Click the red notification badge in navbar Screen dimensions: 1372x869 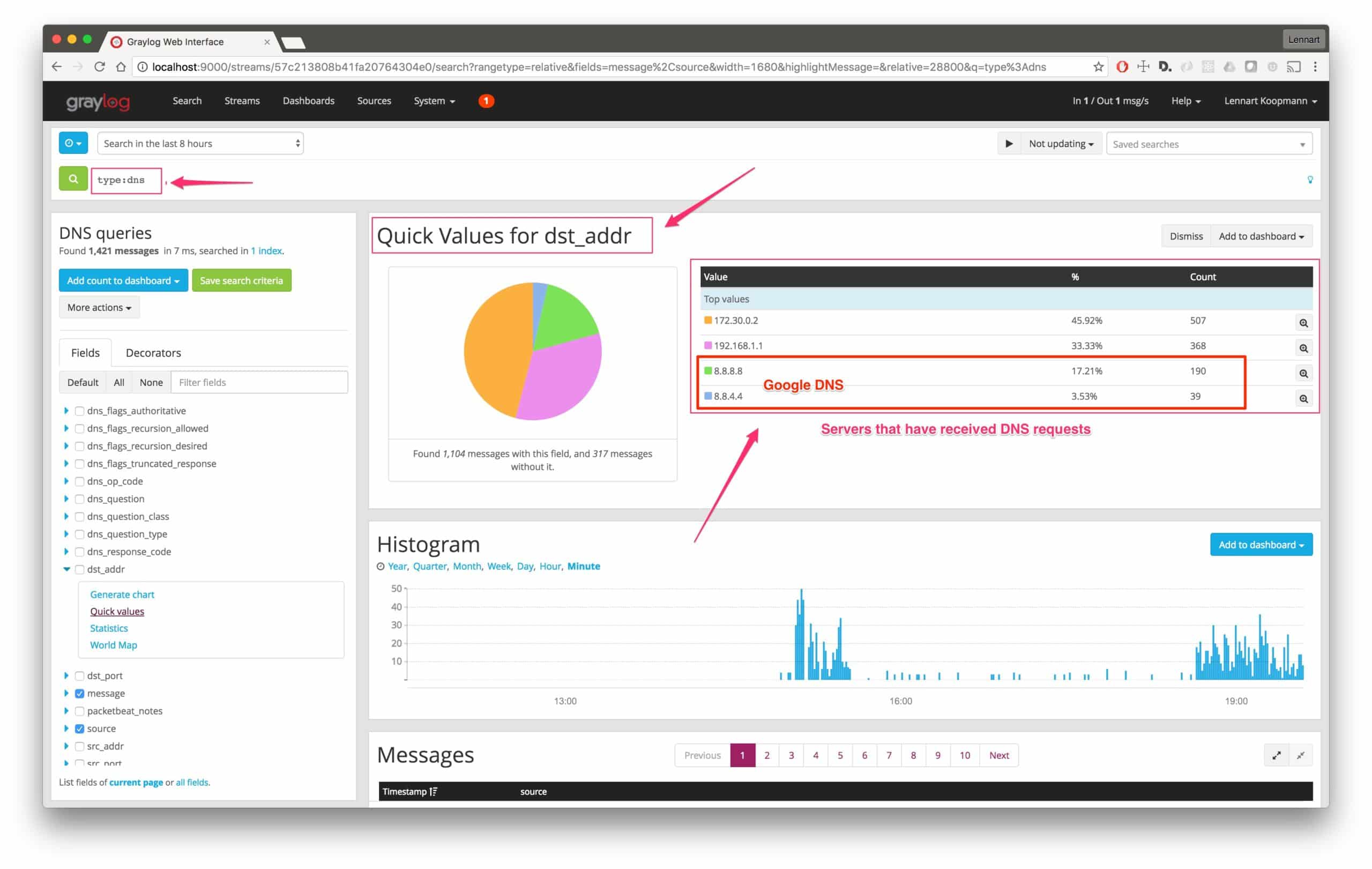[x=486, y=101]
